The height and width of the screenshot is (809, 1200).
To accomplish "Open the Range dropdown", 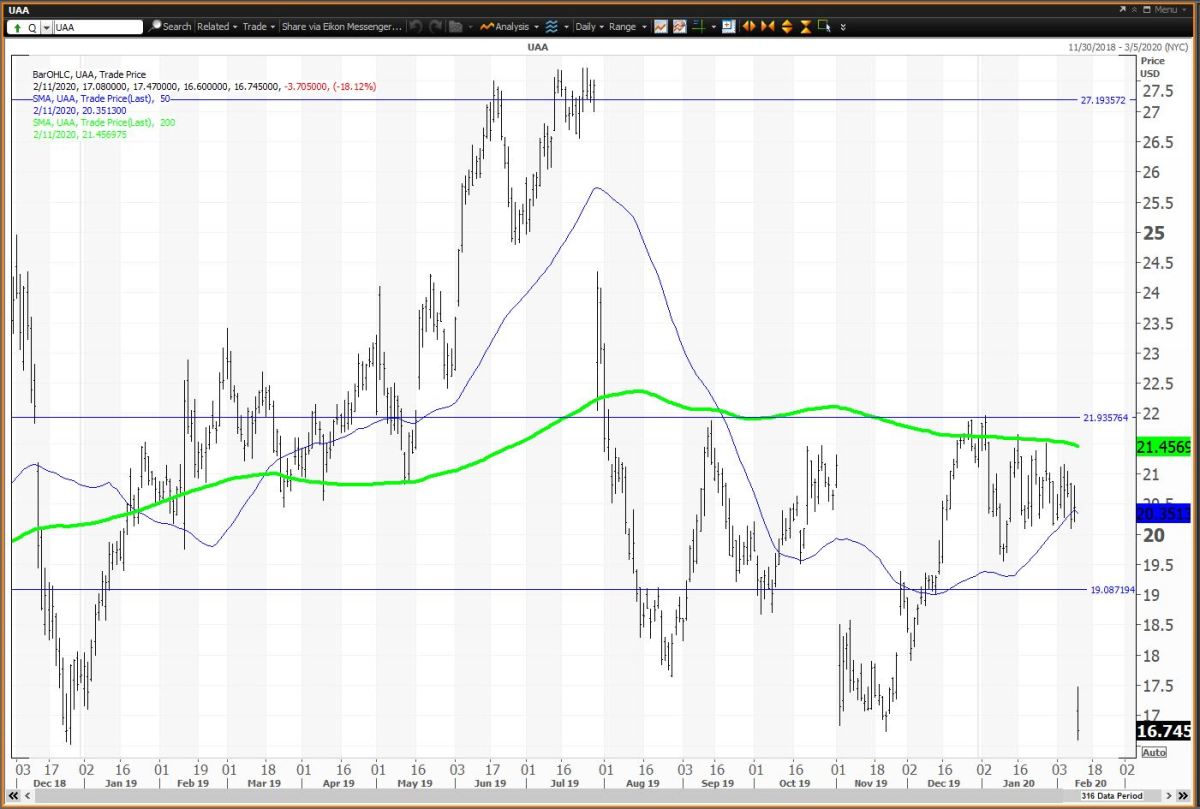I will 627,27.
